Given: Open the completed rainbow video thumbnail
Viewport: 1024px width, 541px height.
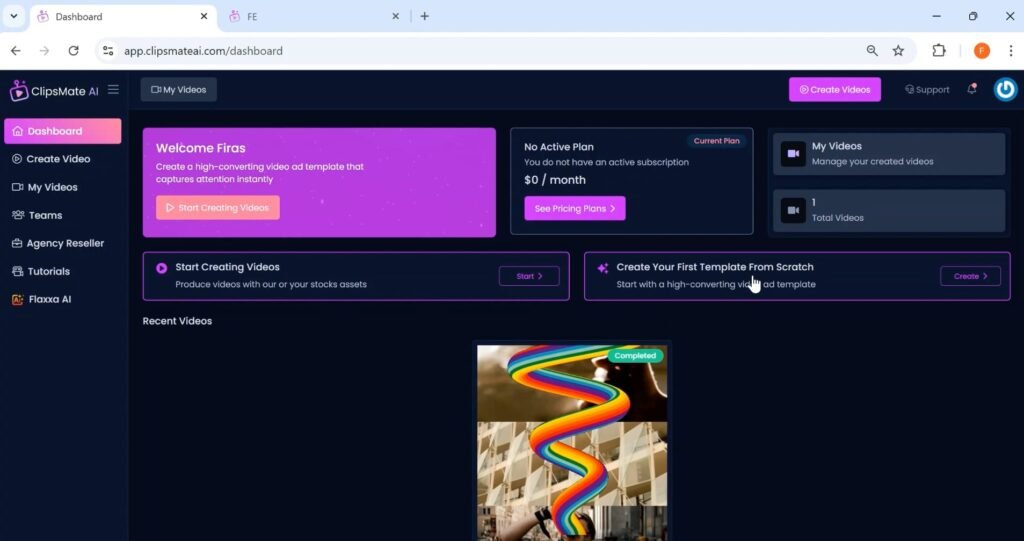Looking at the screenshot, I should [x=571, y=440].
